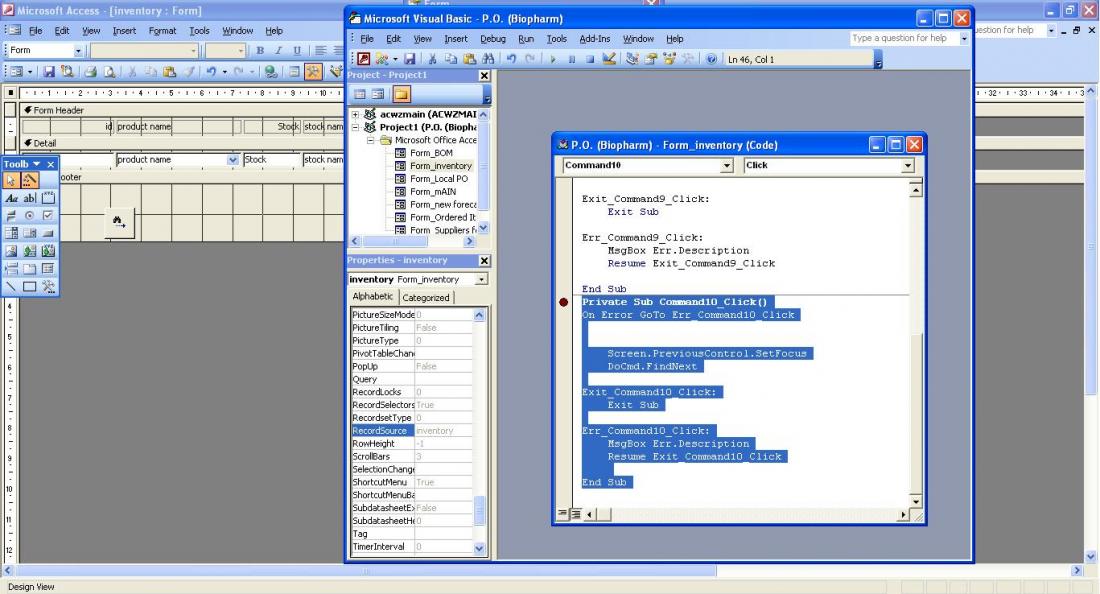The height and width of the screenshot is (594, 1100).
Task: Open the Command10 object dropdown
Action: point(727,166)
